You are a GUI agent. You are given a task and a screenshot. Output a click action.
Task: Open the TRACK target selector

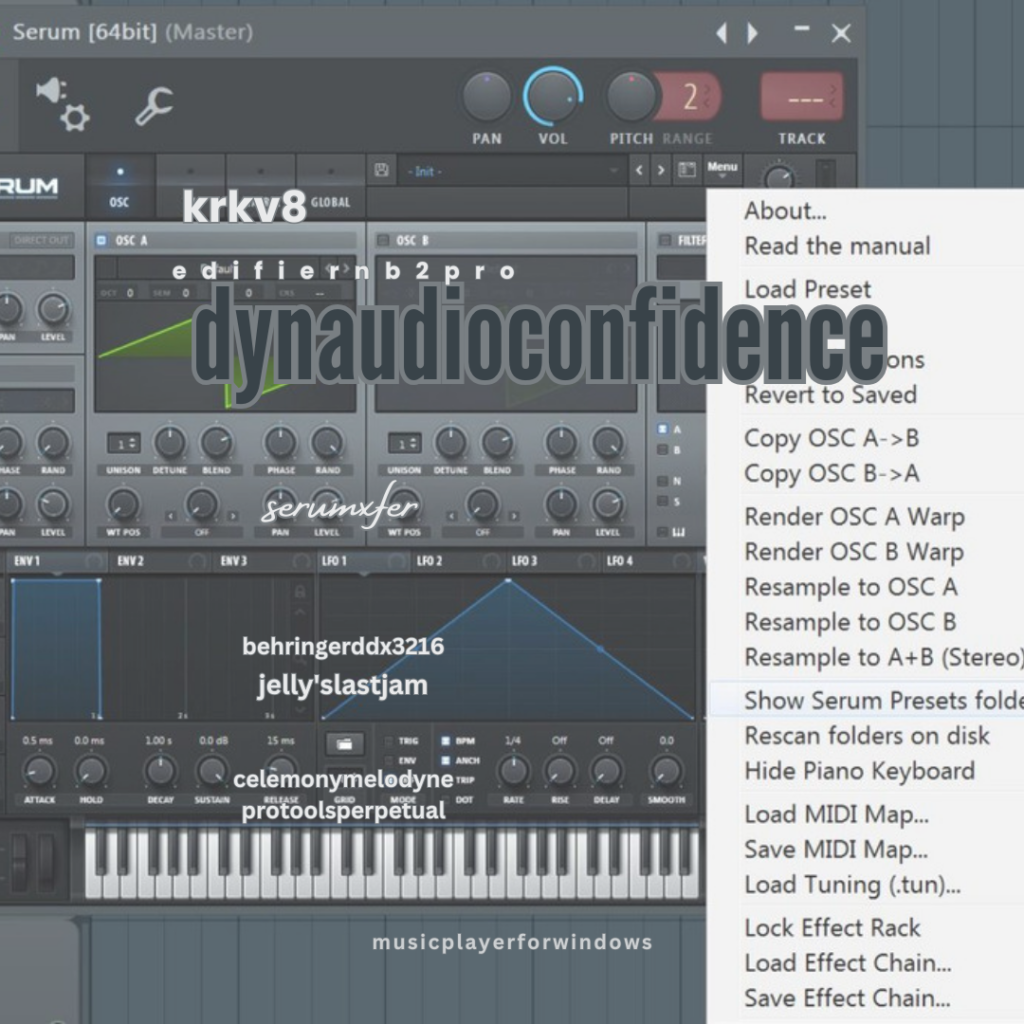pyautogui.click(x=802, y=97)
